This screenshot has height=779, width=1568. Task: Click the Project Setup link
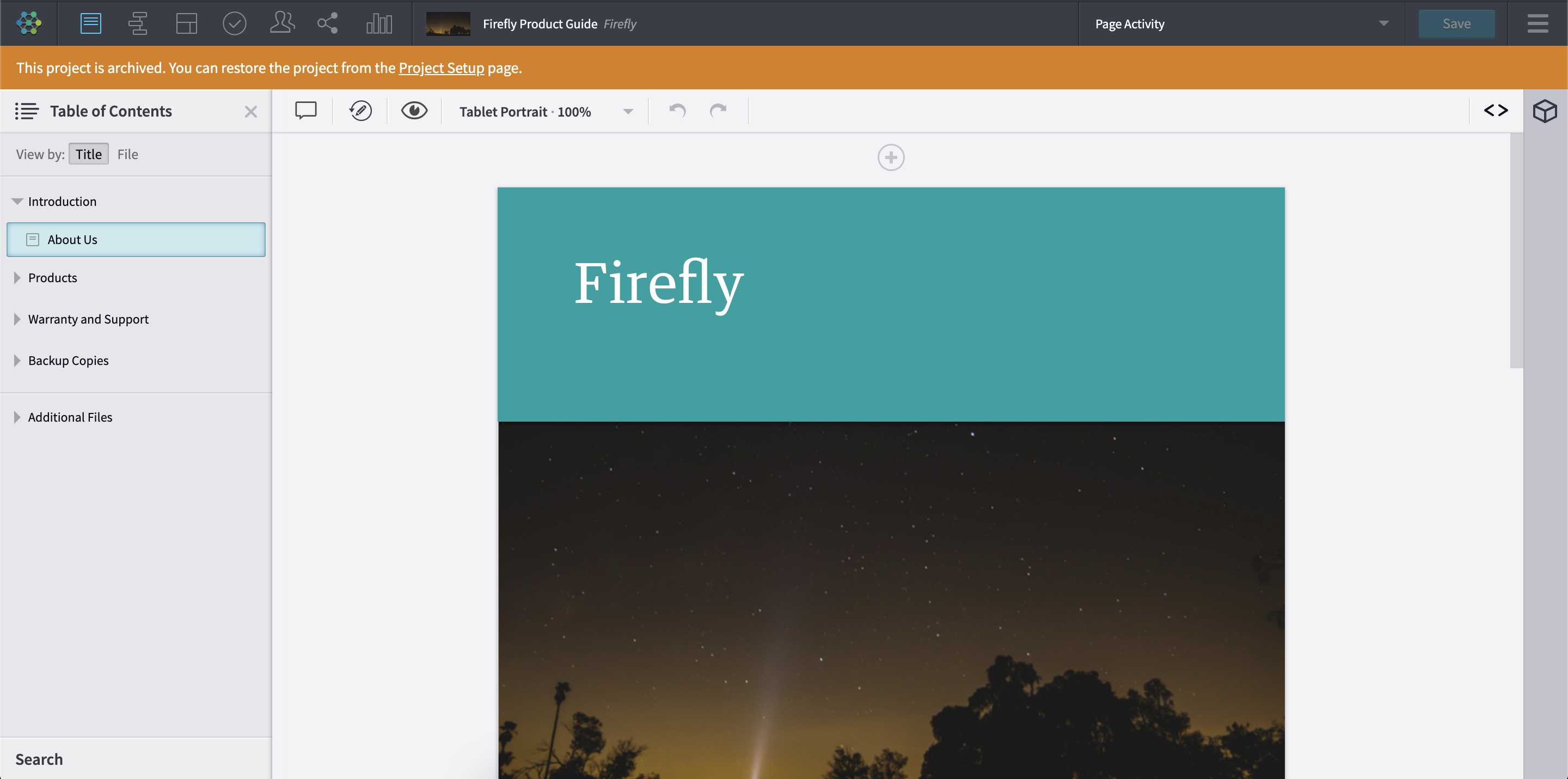pos(442,68)
